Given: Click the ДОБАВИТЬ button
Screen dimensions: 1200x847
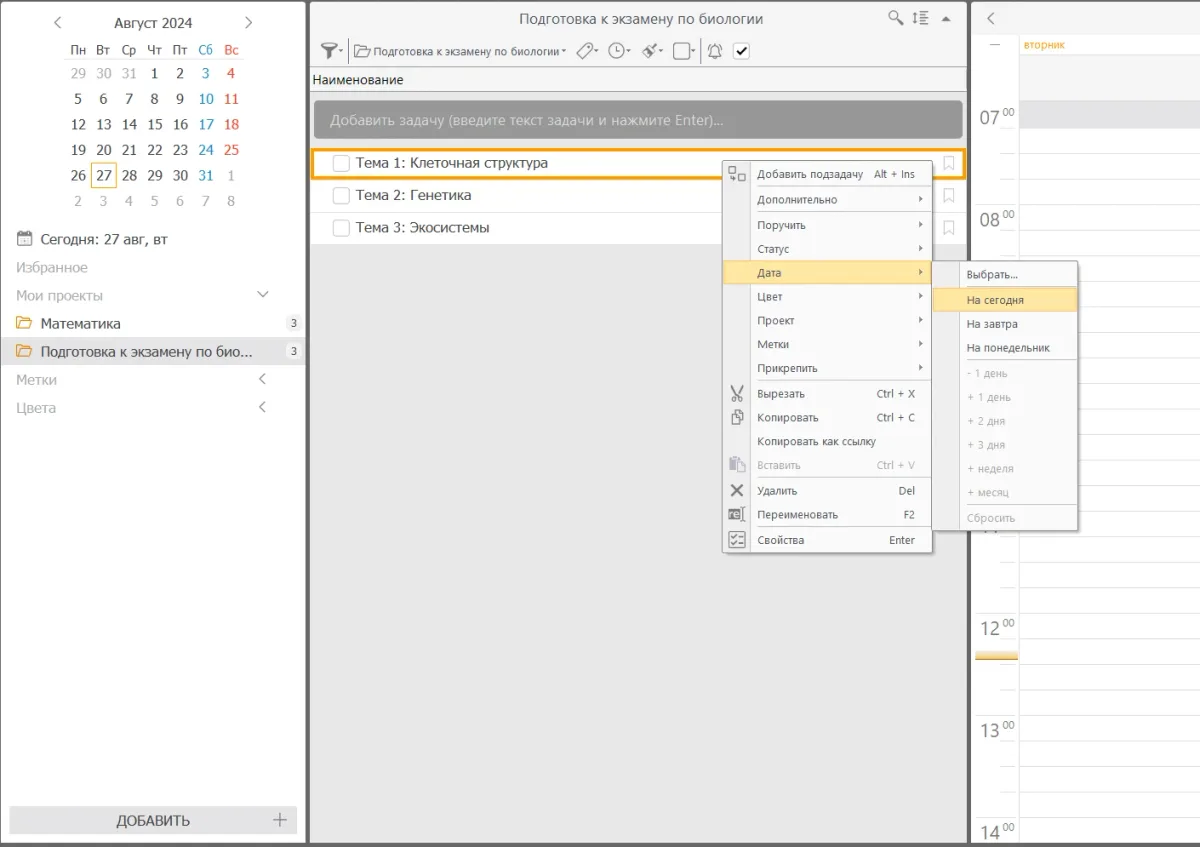Looking at the screenshot, I should coord(153,820).
